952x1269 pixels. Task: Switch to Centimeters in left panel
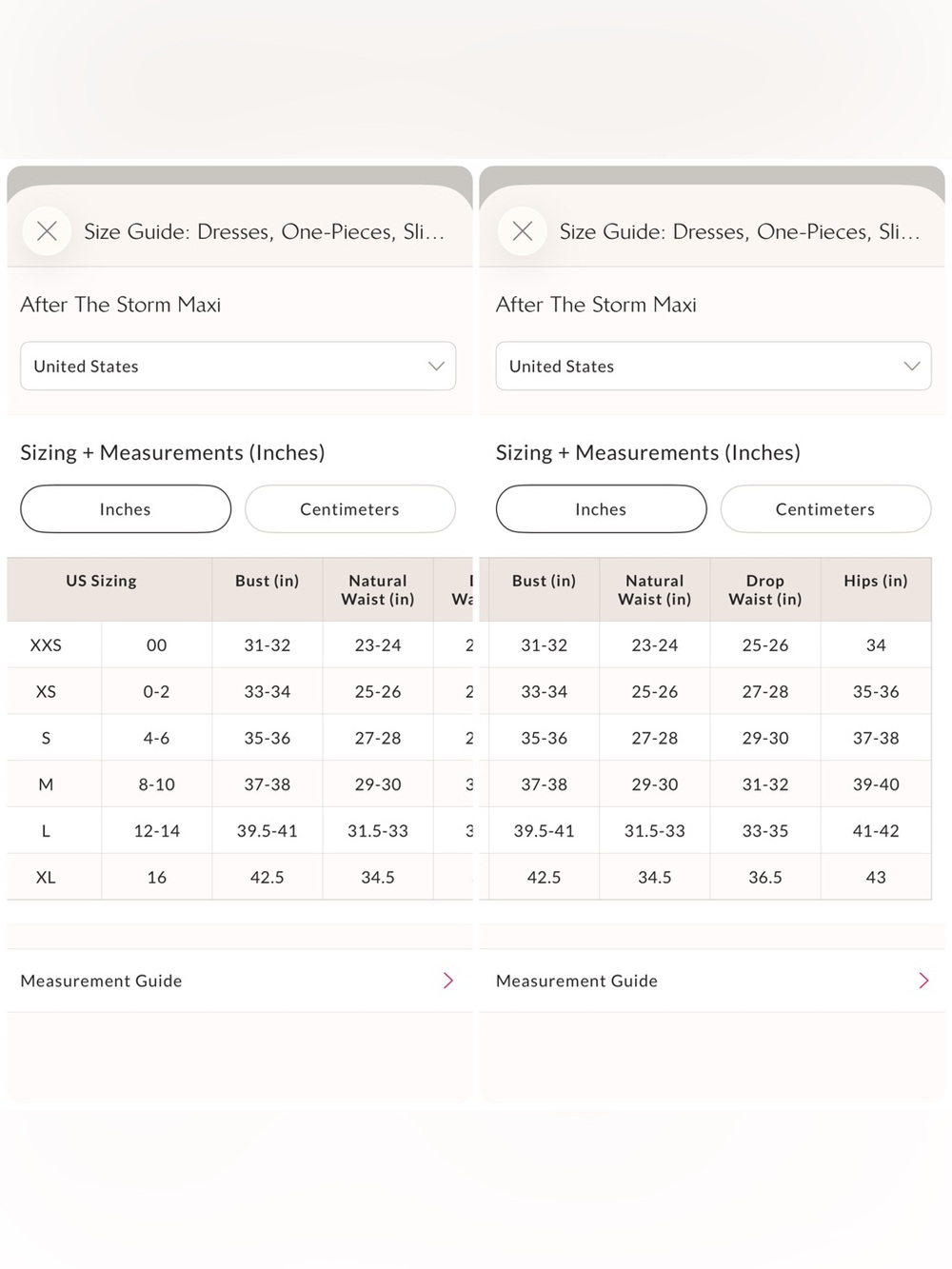[x=350, y=509]
